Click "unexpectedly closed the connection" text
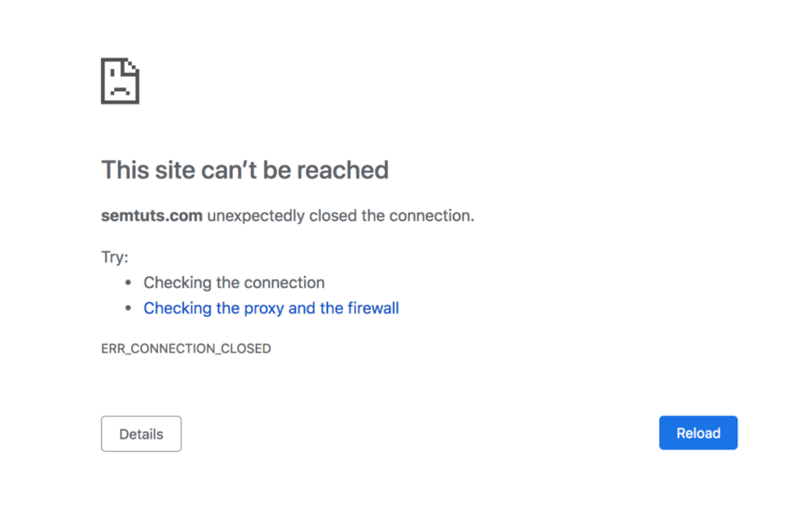The width and height of the screenshot is (800, 512). (340, 215)
